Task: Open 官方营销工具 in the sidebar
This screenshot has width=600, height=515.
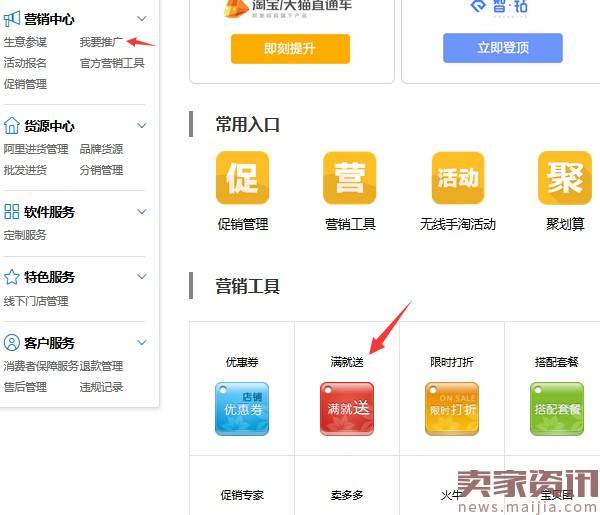Action: pyautogui.click(x=112, y=63)
